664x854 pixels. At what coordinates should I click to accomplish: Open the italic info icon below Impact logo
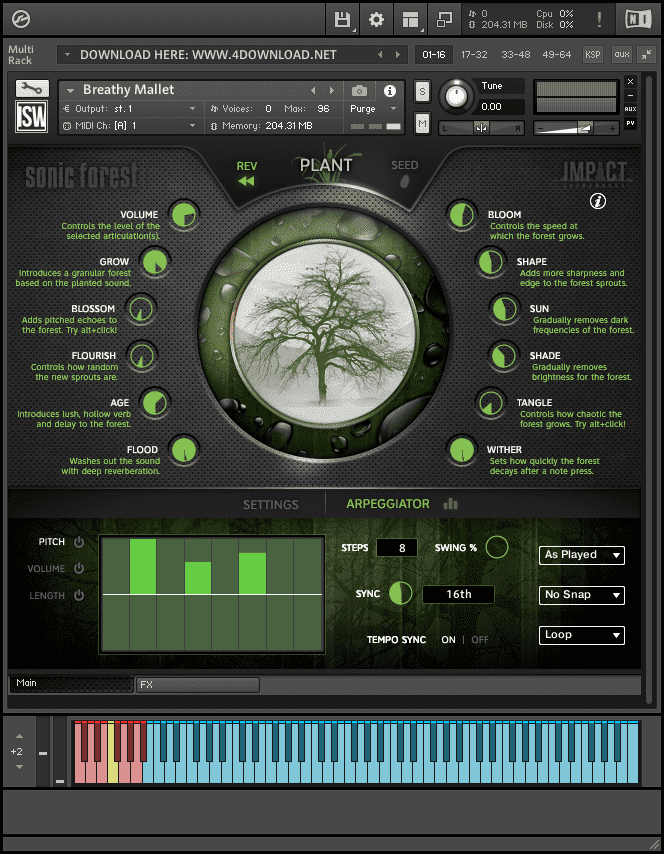pos(598,202)
